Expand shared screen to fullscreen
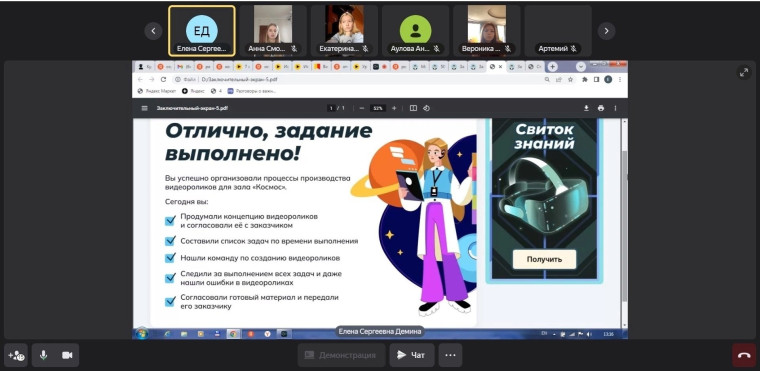The height and width of the screenshot is (371, 760). pos(744,72)
